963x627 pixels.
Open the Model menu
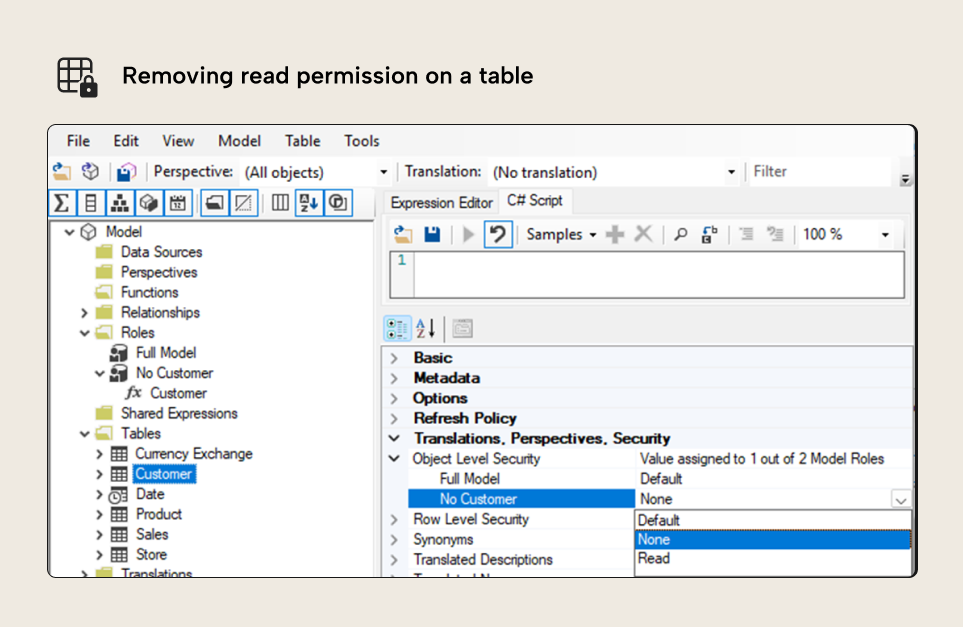point(239,141)
